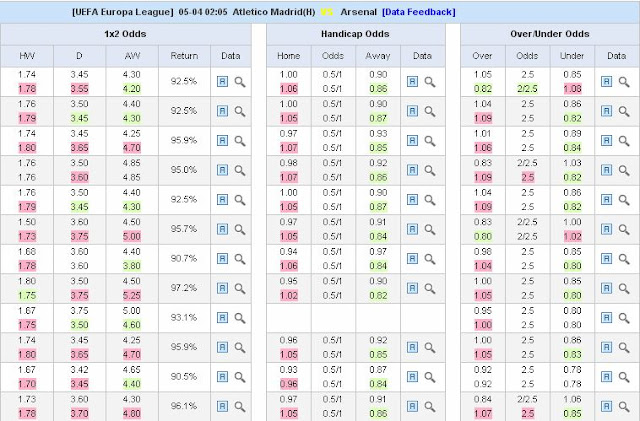Screen dimensions: 640x421
Task: Click magnifier in over/under row with over 1.05/0.82
Action: (624, 82)
